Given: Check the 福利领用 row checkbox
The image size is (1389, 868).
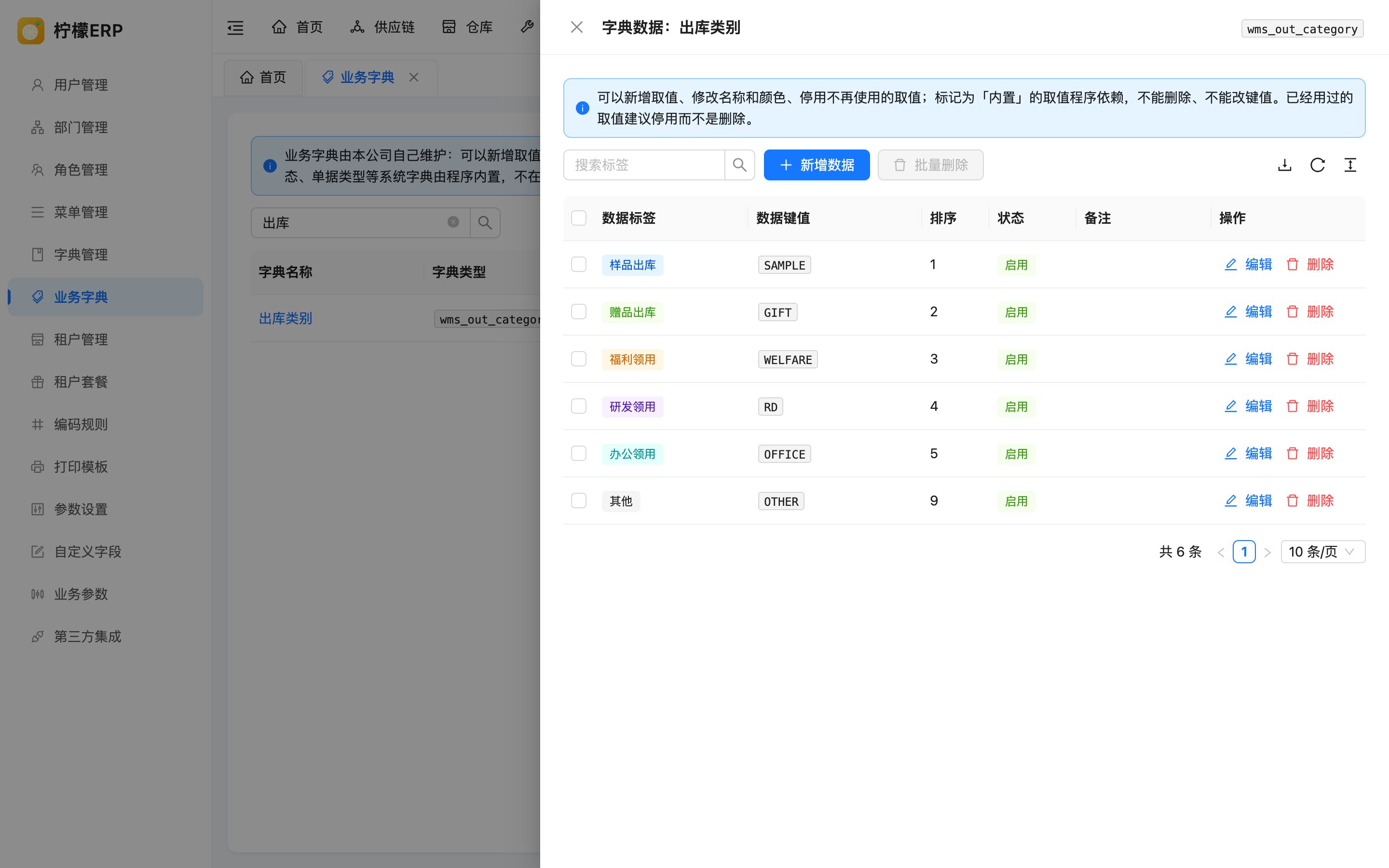Looking at the screenshot, I should click(x=579, y=359).
